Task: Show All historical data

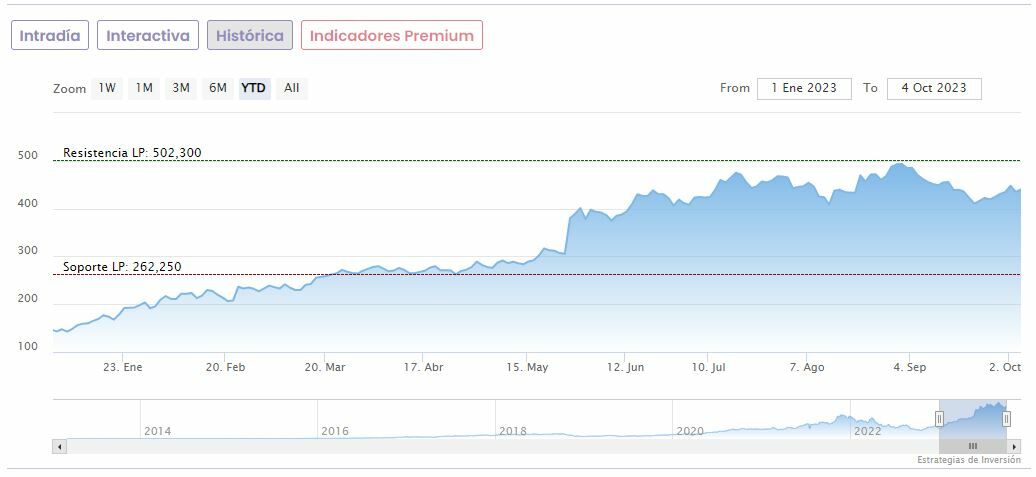Action: pyautogui.click(x=291, y=88)
